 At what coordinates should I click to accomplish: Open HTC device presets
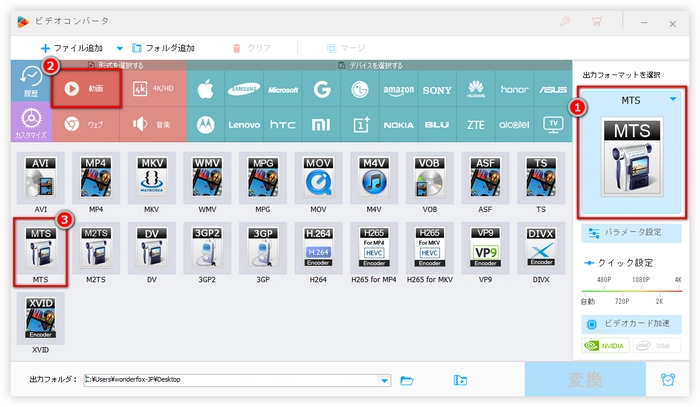[283, 125]
